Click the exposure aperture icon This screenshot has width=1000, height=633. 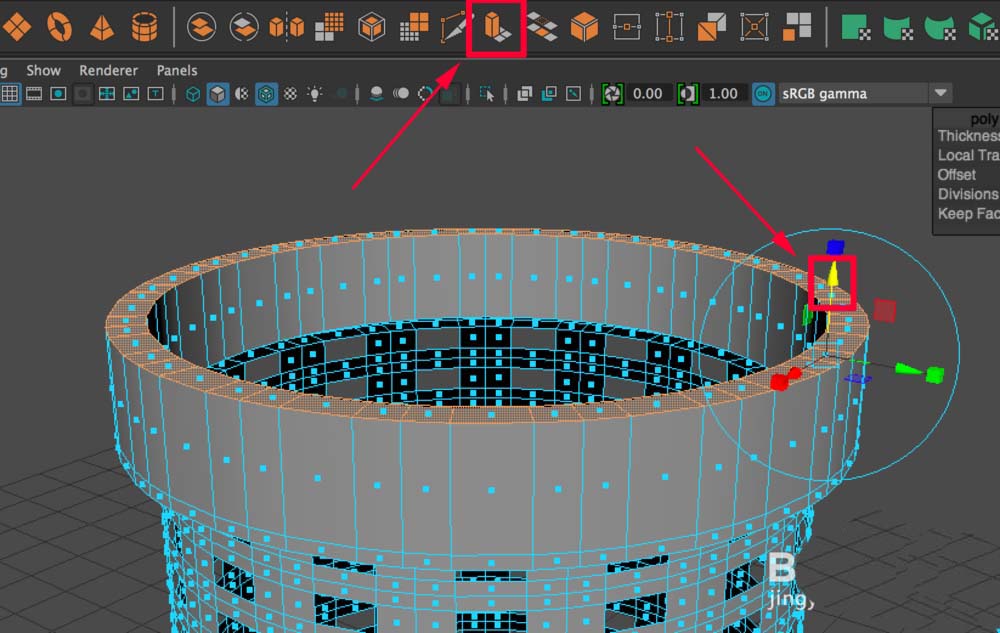point(612,94)
